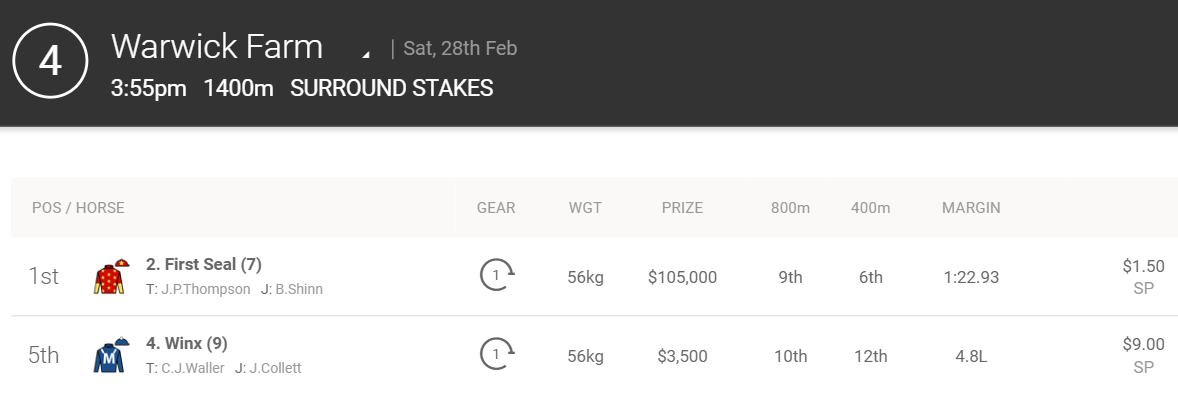Sort by the PRIZE column header
This screenshot has width=1178, height=393.
click(682, 207)
